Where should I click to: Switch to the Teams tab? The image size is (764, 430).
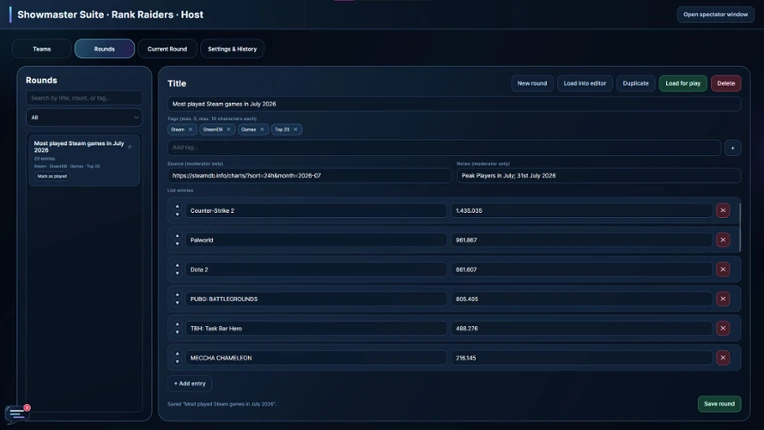[42, 49]
